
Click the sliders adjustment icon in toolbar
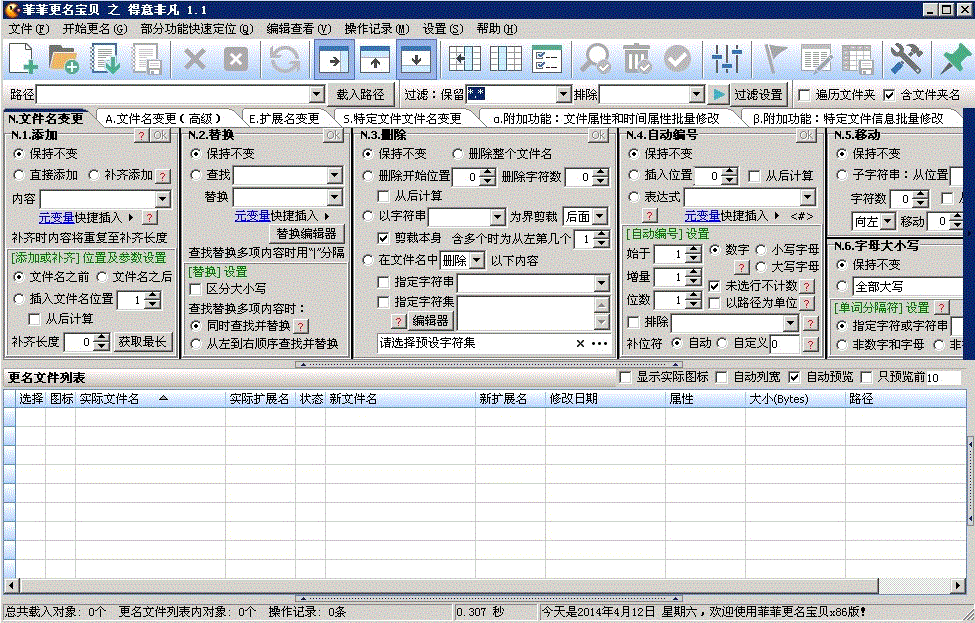click(726, 60)
